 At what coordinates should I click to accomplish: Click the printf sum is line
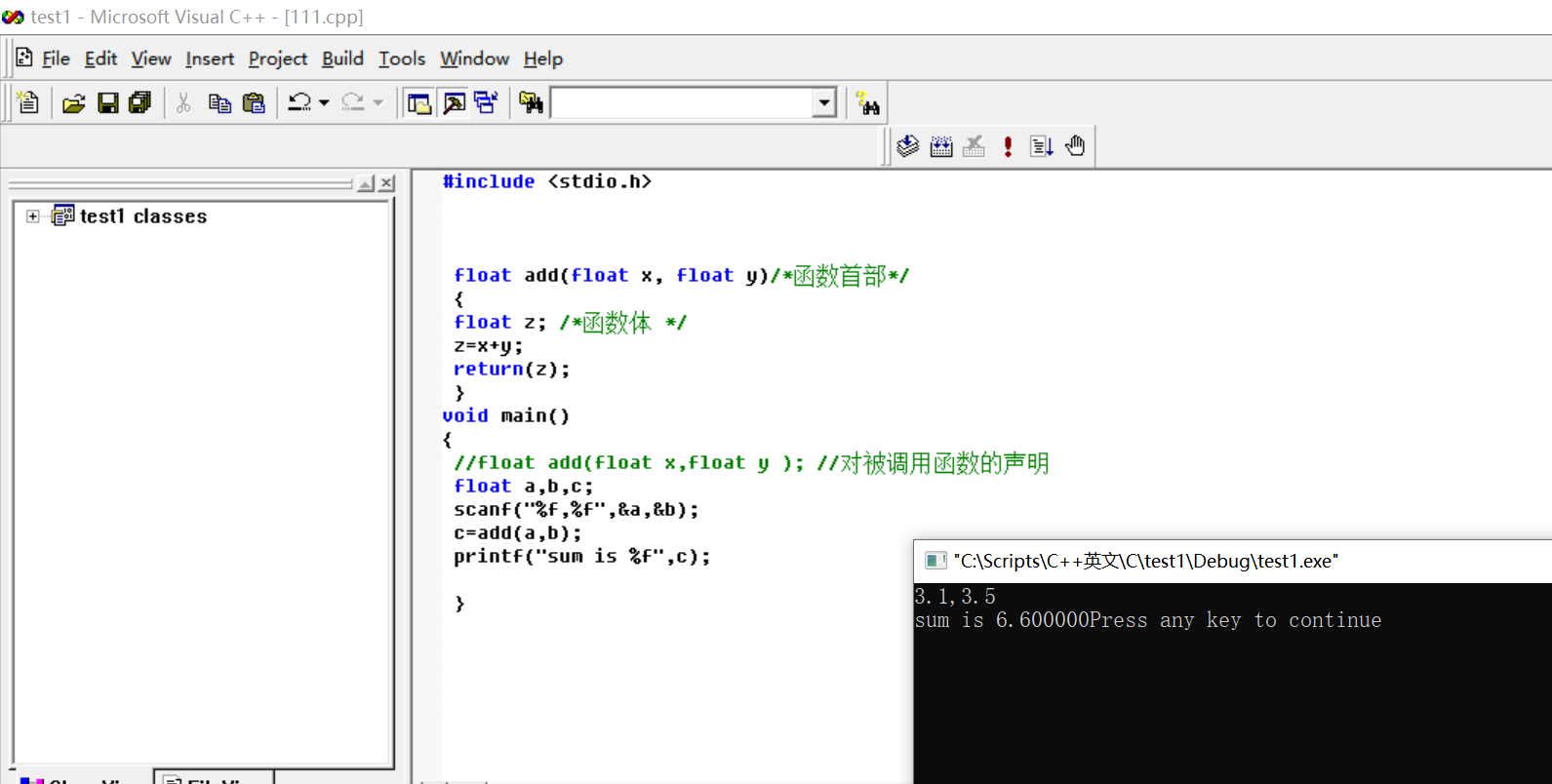click(581, 557)
